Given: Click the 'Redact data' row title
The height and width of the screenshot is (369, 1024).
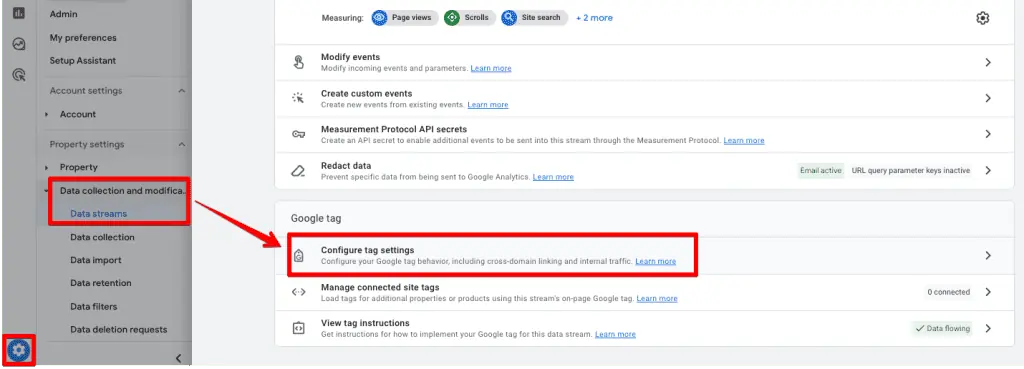Looking at the screenshot, I should point(346,166).
